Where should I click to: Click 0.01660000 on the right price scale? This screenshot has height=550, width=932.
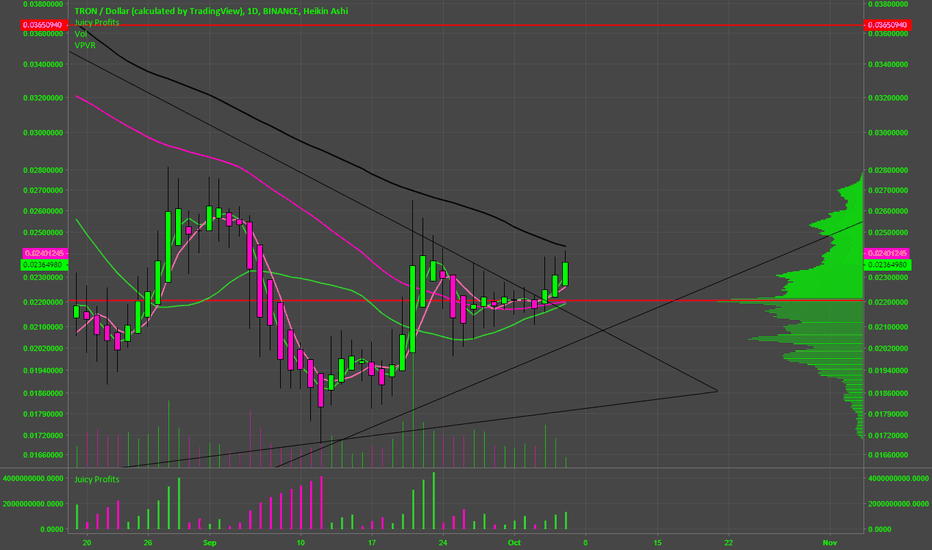(887, 455)
